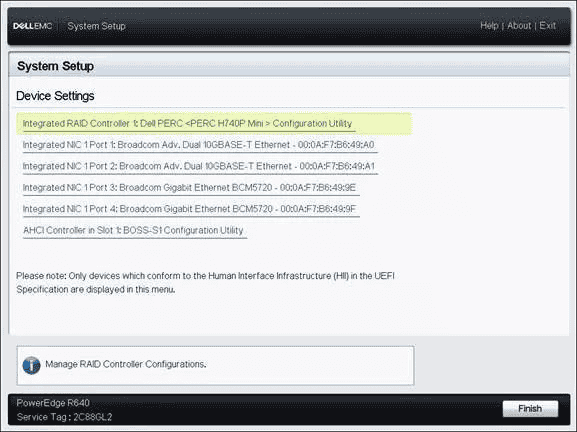Click the System Setup header title text
The height and width of the screenshot is (432, 577).
(x=96, y=26)
